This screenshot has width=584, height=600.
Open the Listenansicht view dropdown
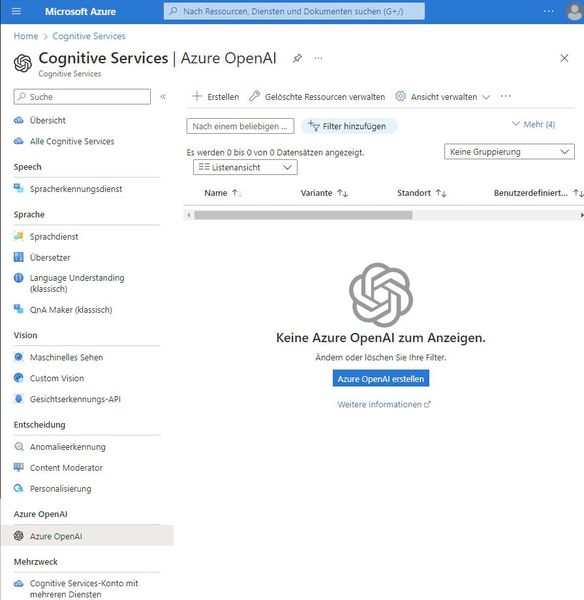[245, 167]
